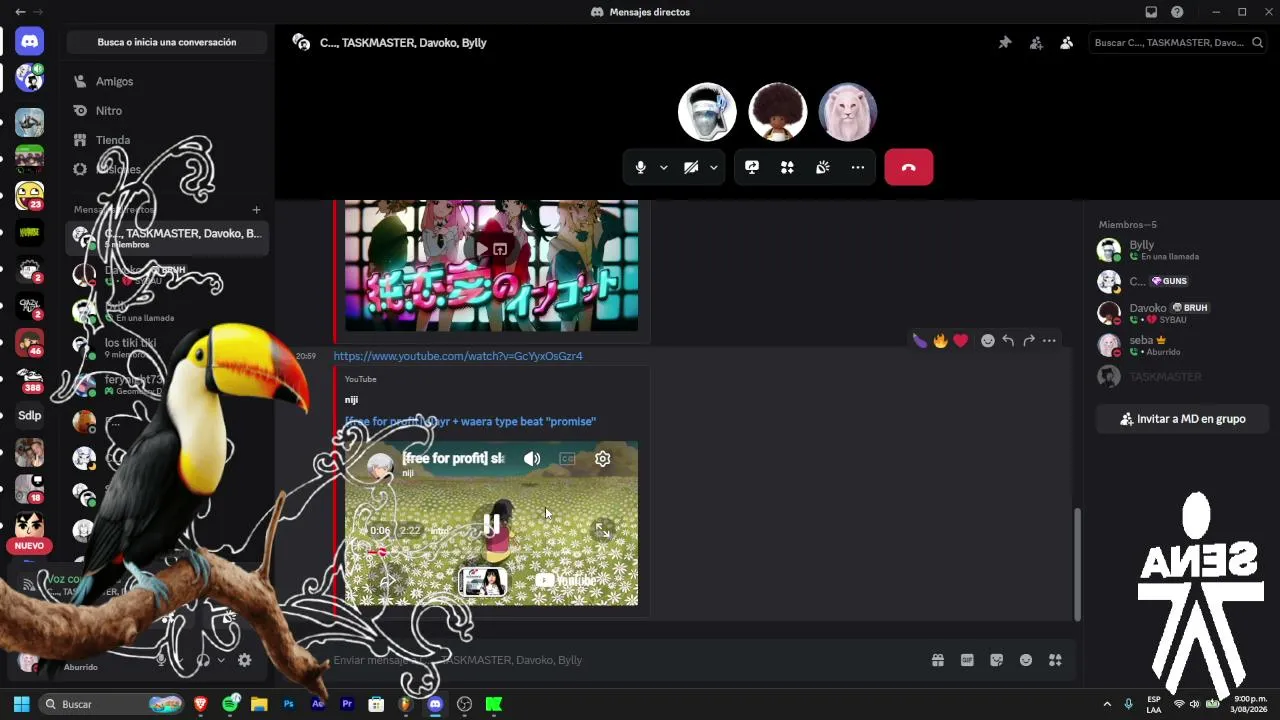Open the 'type beat "promise"' video title link
This screenshot has width=1280, height=720.
click(470, 422)
